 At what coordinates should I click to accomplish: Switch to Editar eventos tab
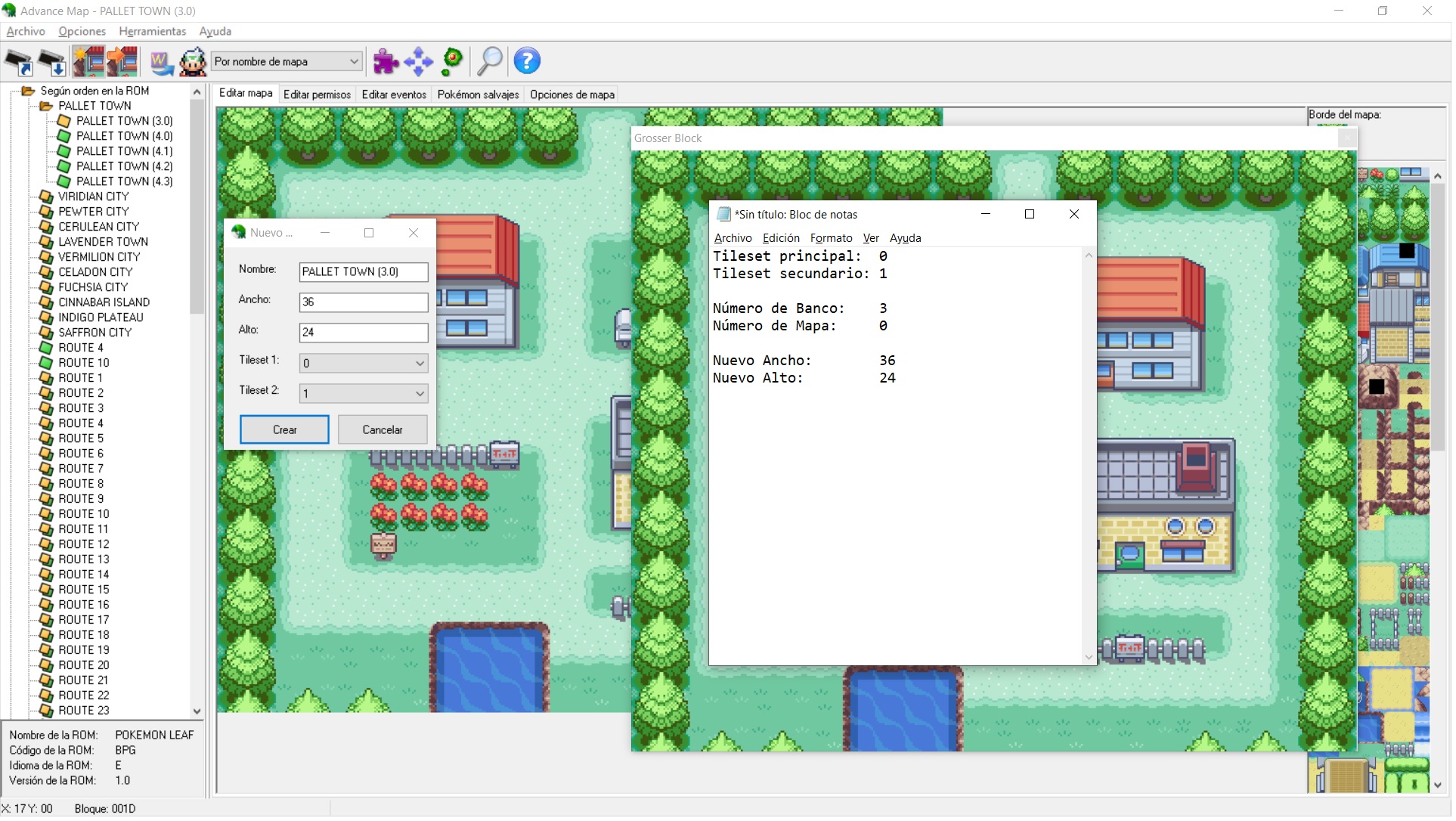395,95
